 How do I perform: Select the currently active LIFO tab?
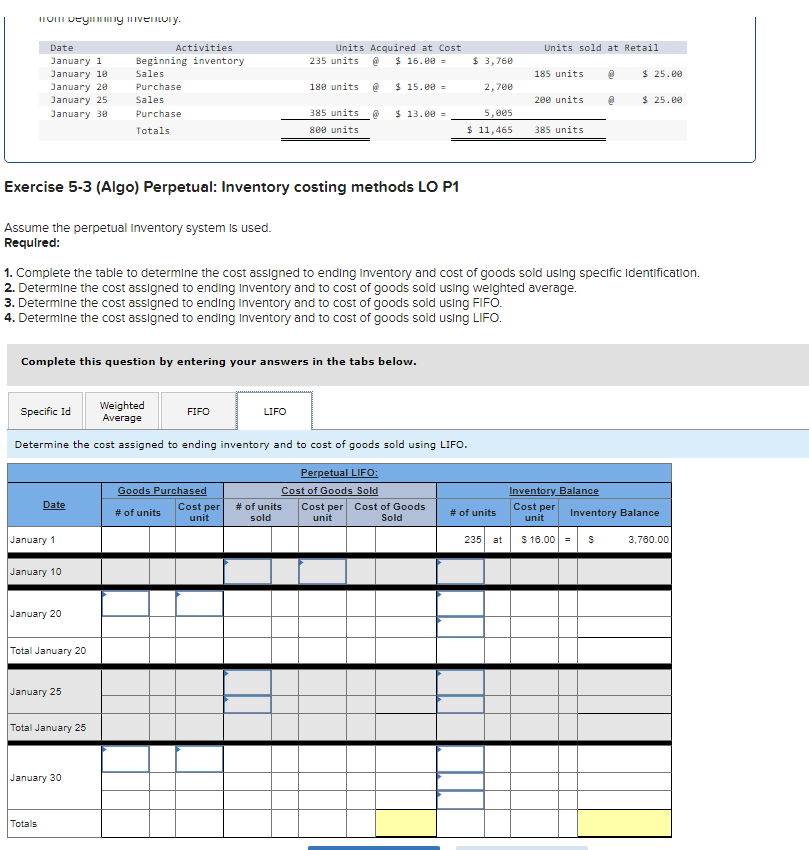[x=273, y=410]
